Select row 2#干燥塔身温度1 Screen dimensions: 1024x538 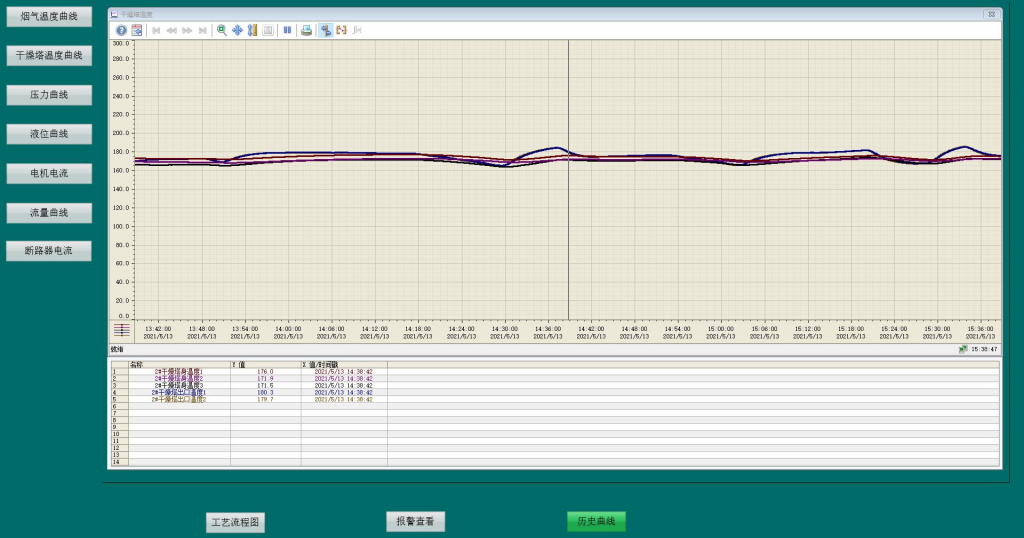click(x=179, y=372)
